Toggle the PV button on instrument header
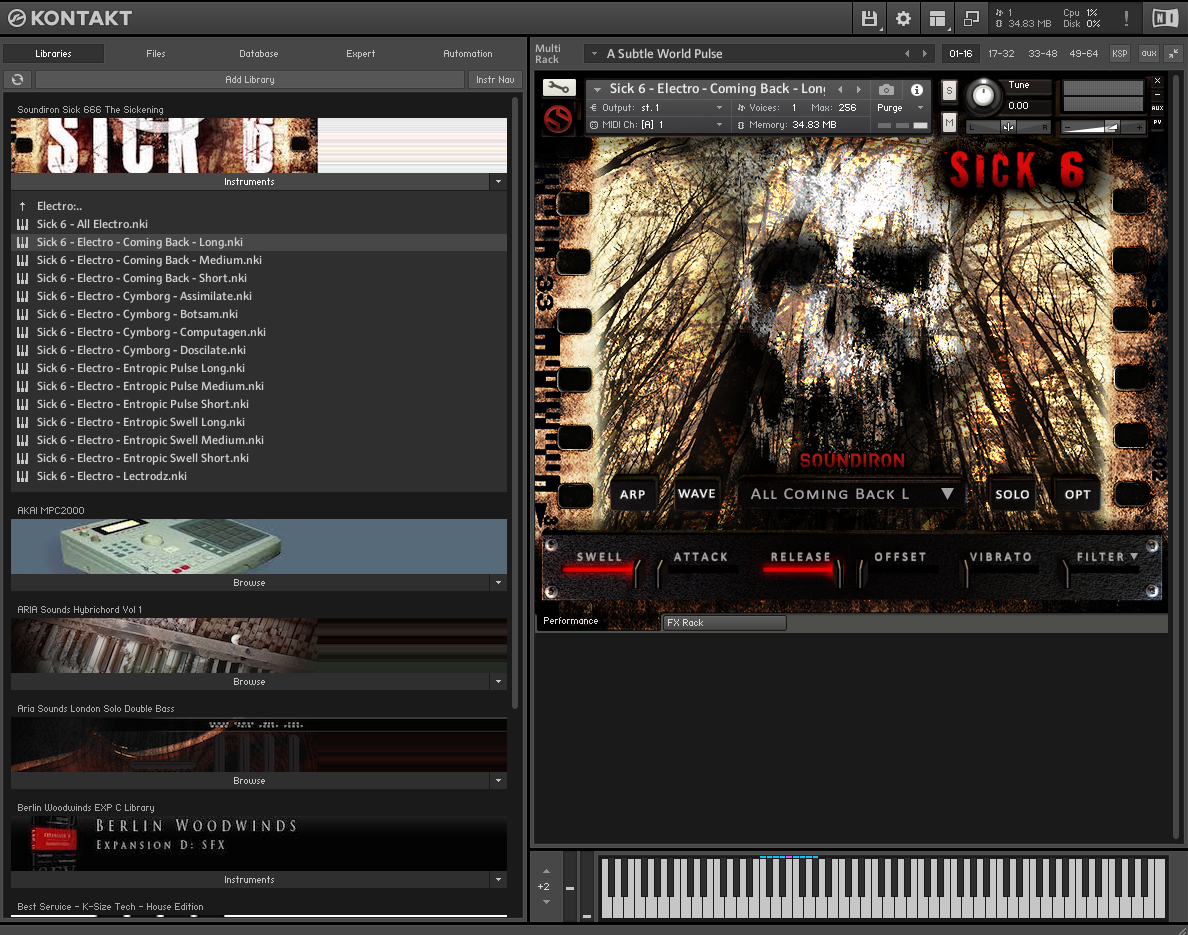The image size is (1188, 935). pos(1157,122)
